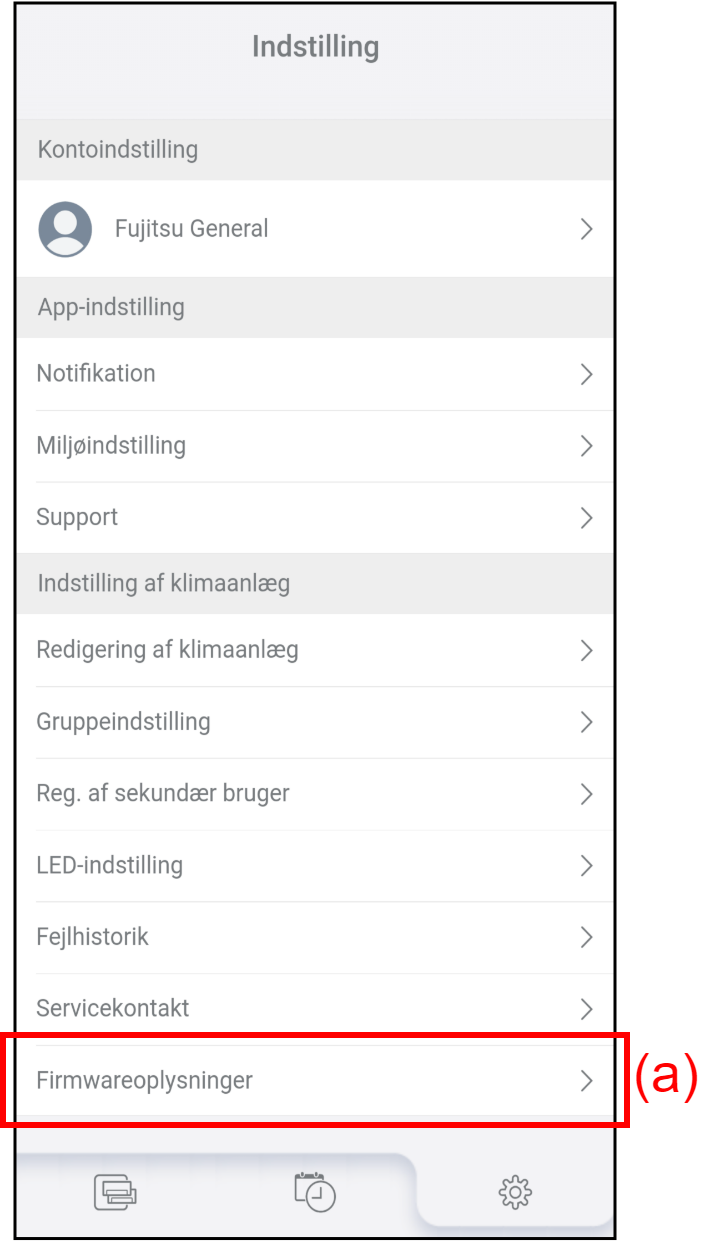Open the Fejlhistorik entry
This screenshot has width=701, height=1243.
point(315,937)
